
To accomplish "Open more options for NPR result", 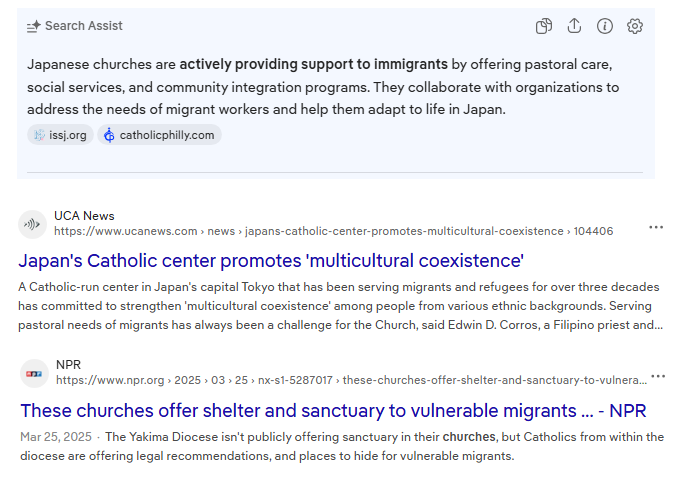I will point(658,376).
